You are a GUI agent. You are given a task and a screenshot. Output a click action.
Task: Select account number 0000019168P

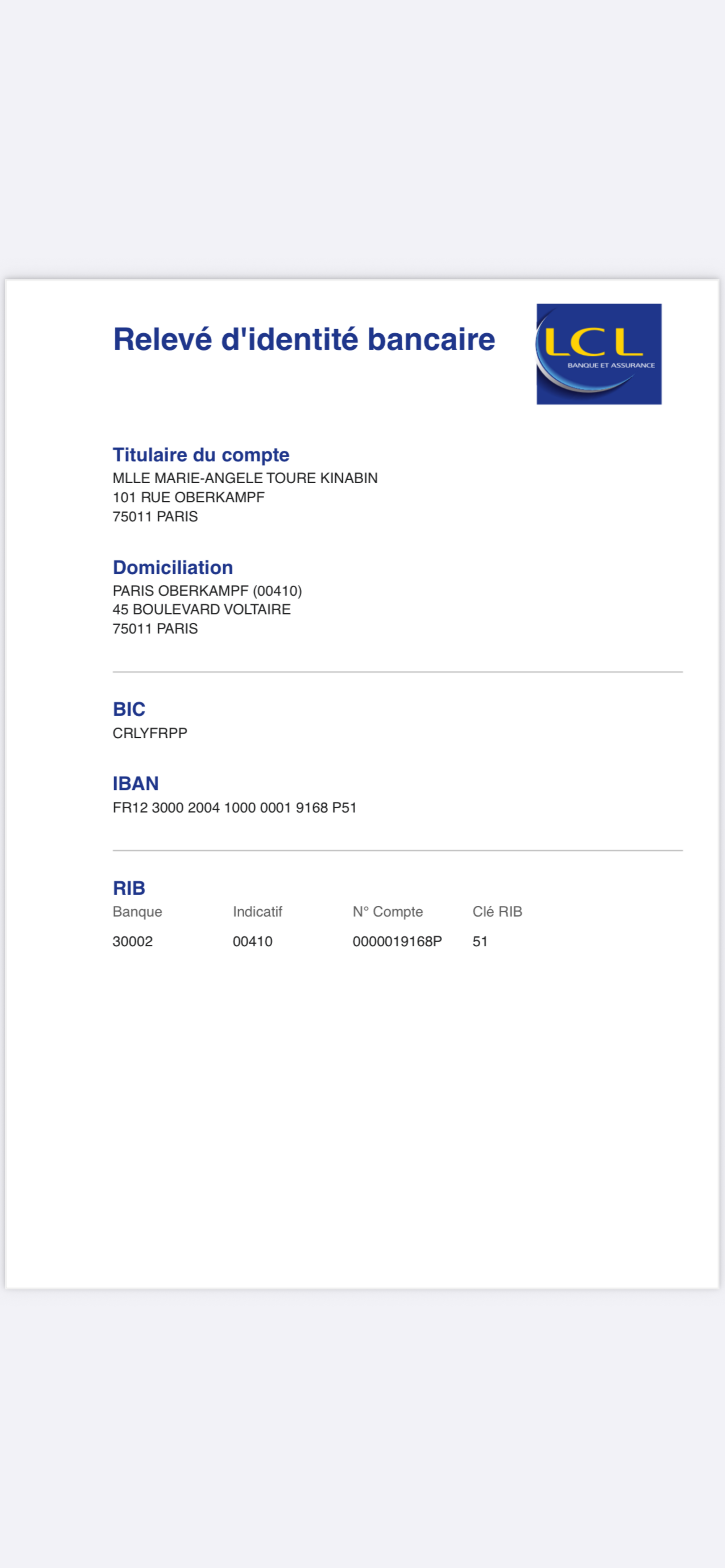point(397,942)
